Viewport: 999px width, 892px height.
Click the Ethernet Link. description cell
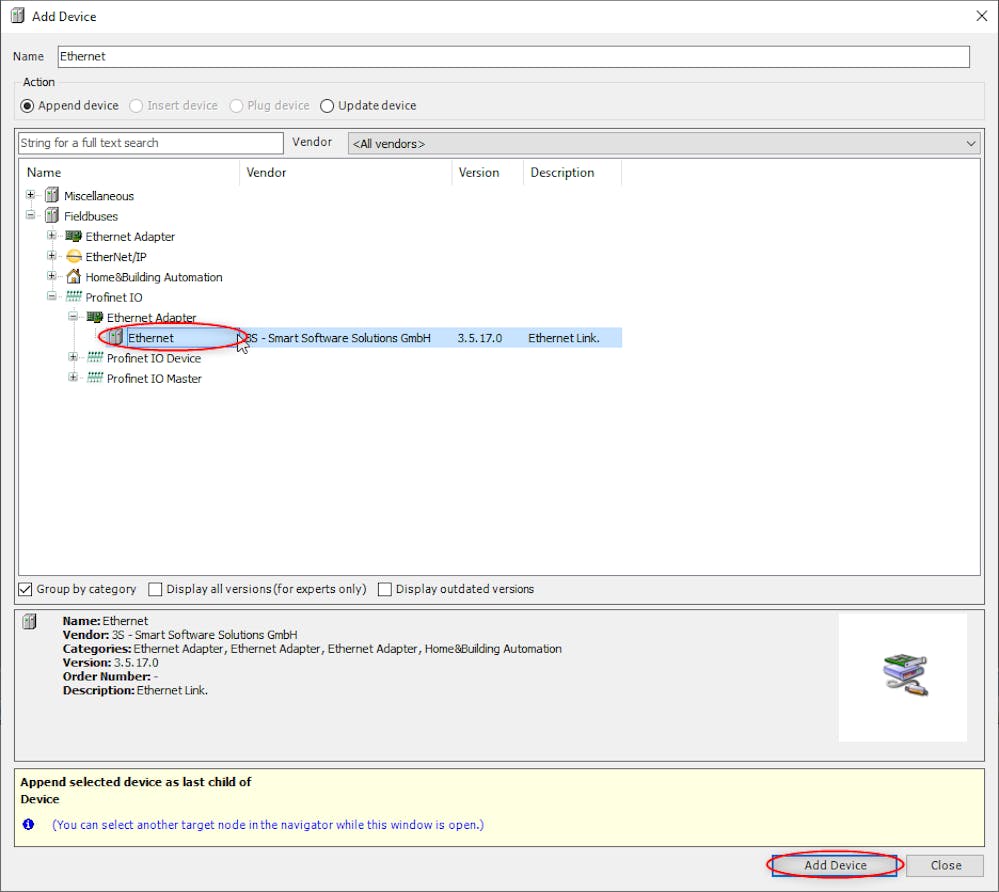point(564,338)
